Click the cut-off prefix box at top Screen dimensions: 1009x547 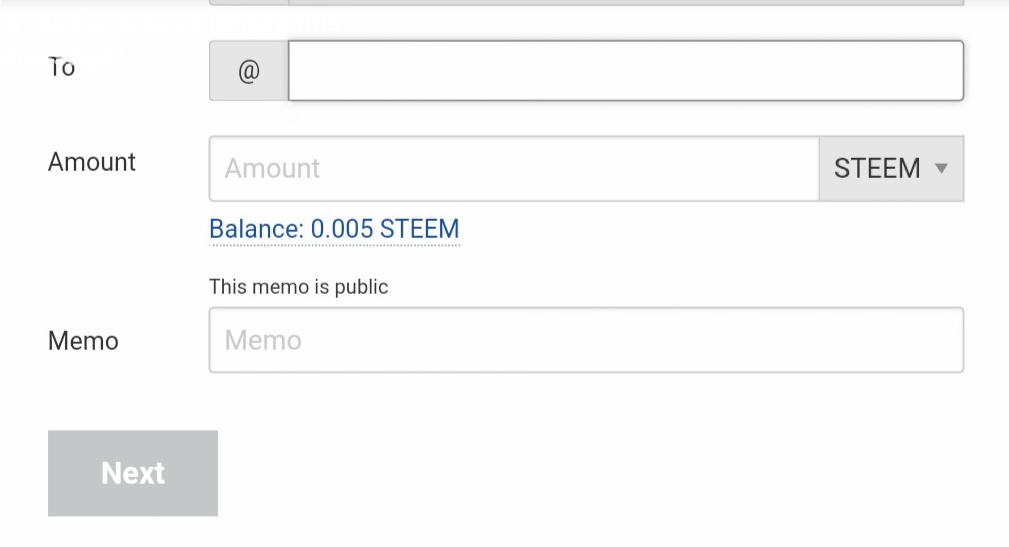coord(248,3)
